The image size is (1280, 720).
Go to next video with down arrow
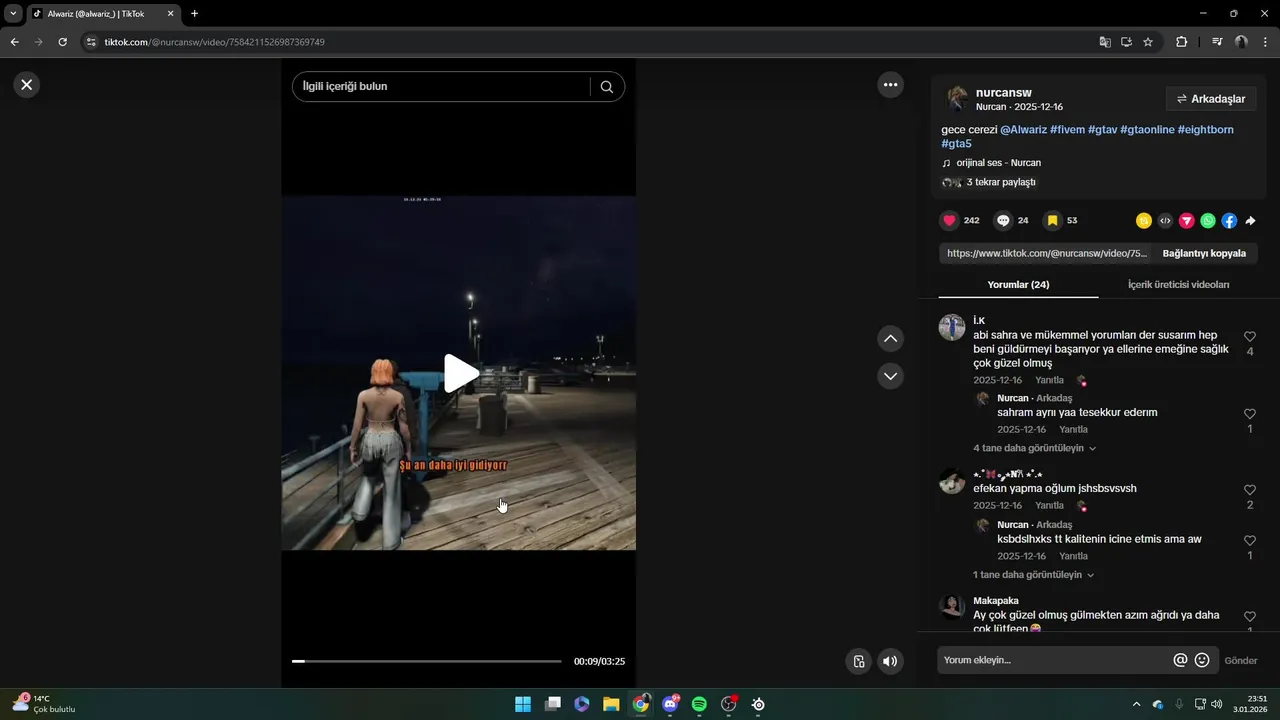click(x=890, y=376)
